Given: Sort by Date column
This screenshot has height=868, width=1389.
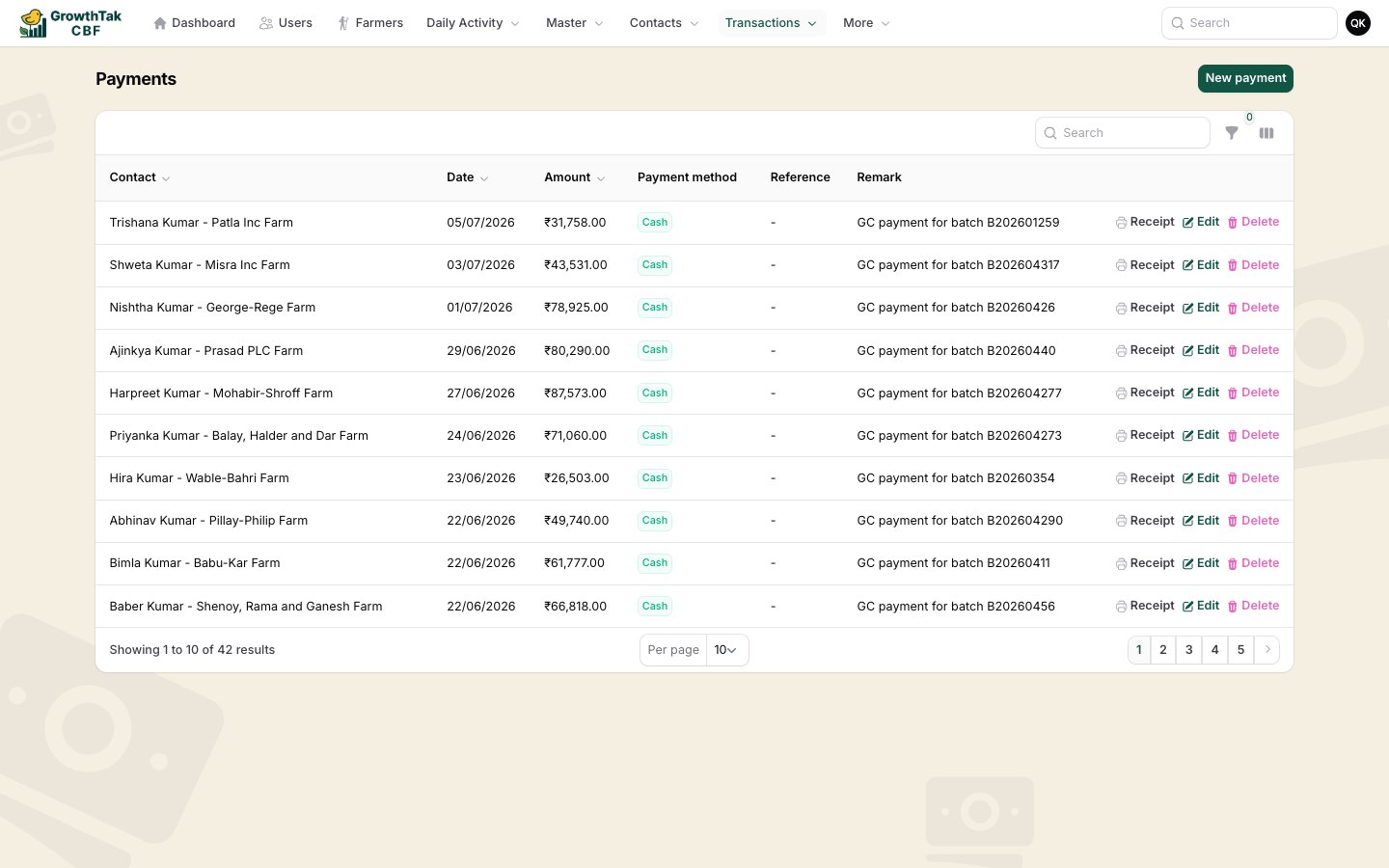Looking at the screenshot, I should pos(468,177).
